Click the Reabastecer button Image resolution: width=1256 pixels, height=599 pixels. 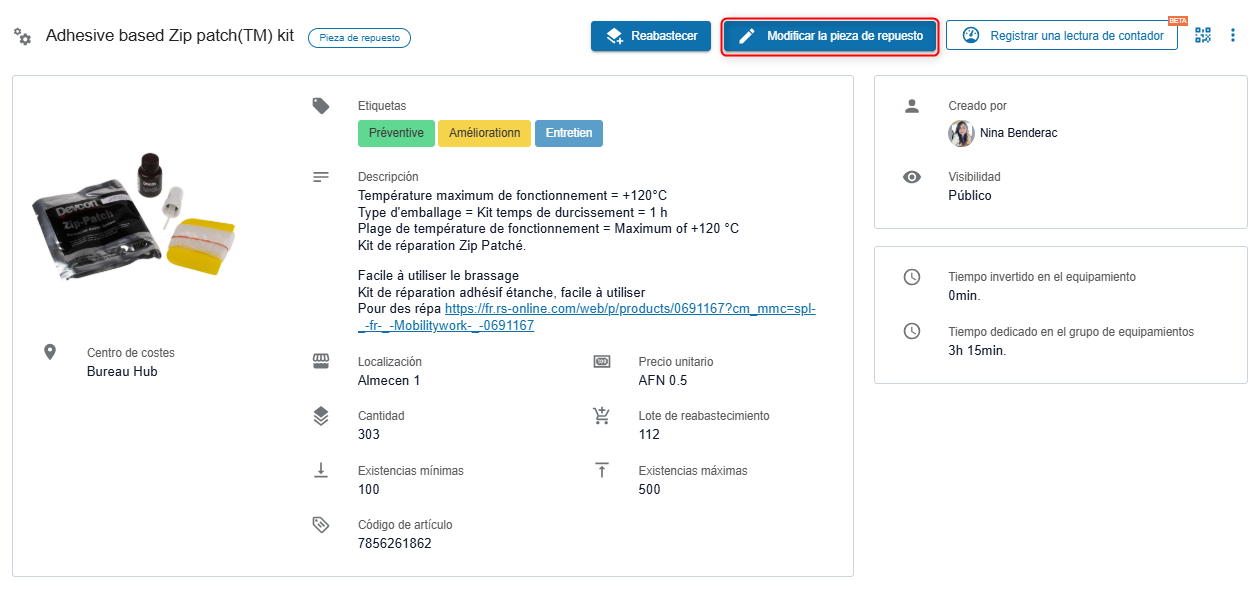click(x=650, y=36)
